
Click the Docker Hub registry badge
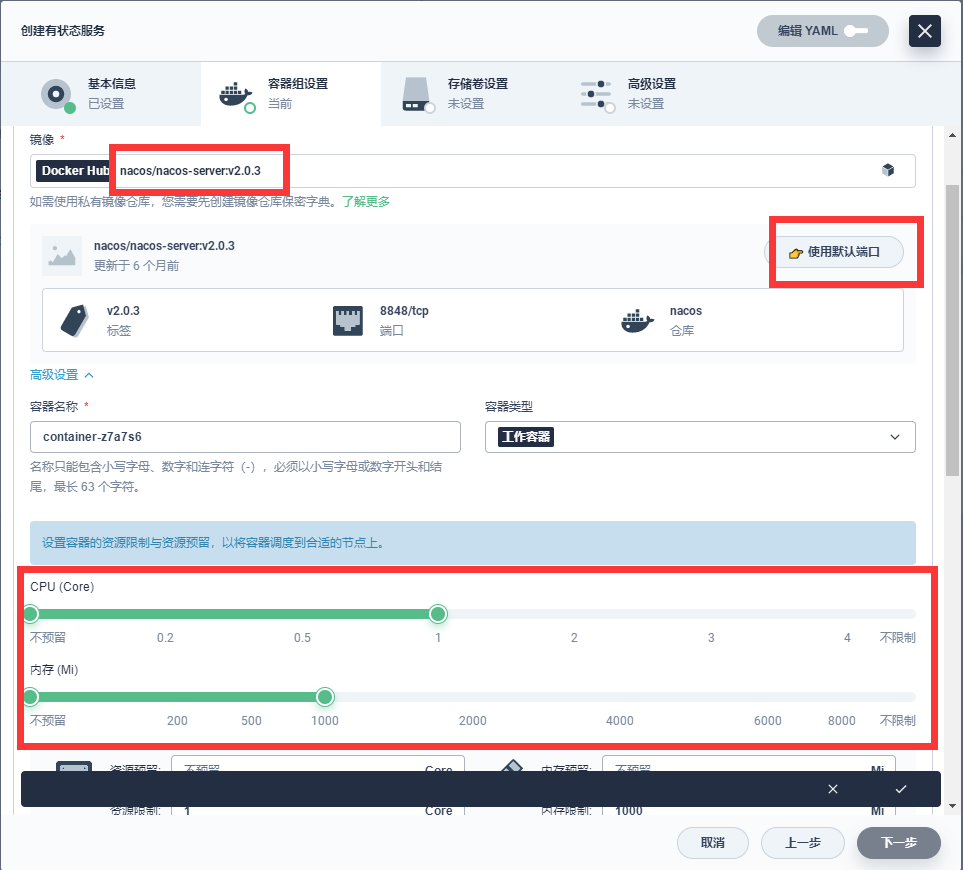(75, 171)
